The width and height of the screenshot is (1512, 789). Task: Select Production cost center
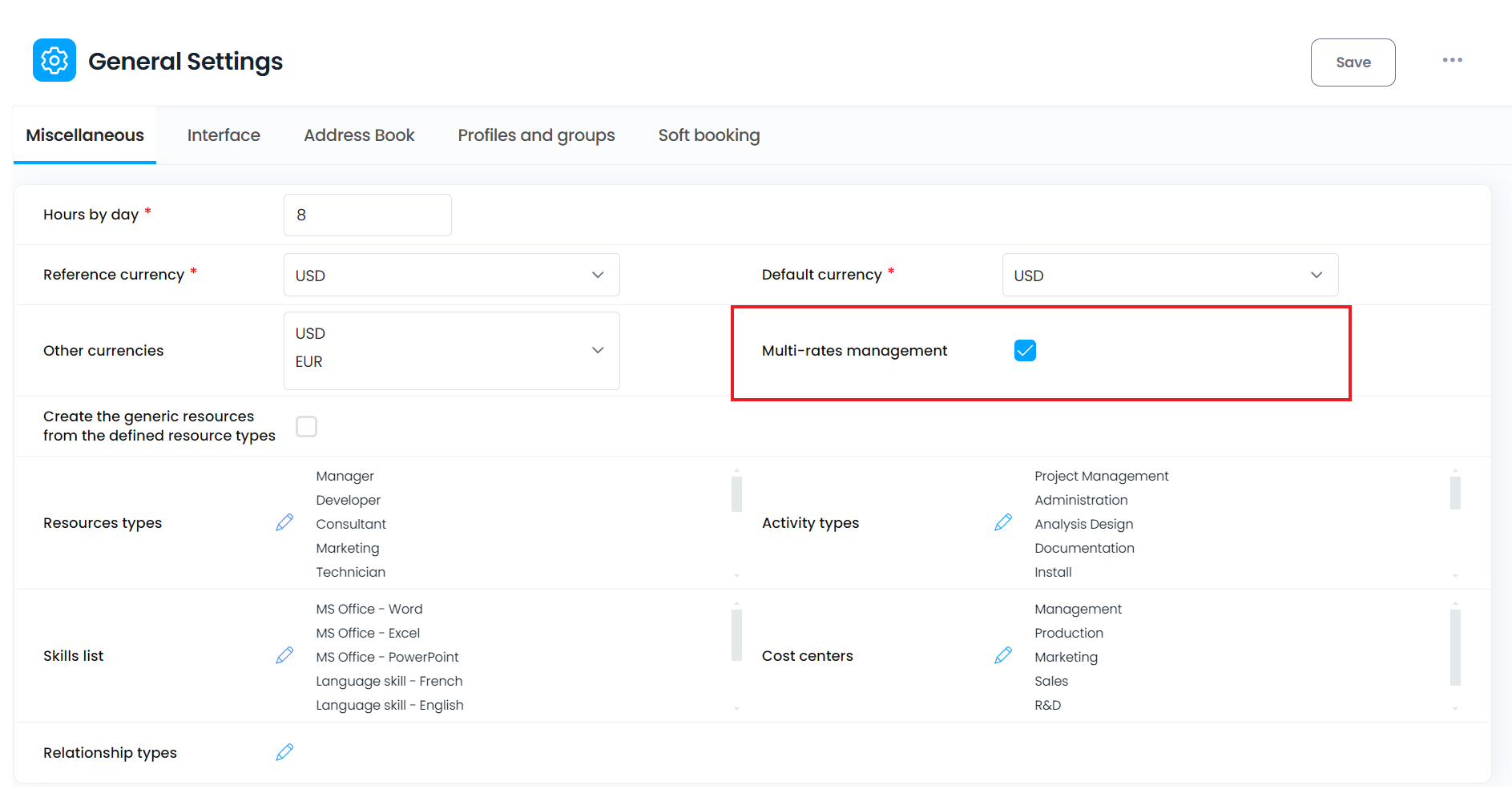[x=1069, y=633]
